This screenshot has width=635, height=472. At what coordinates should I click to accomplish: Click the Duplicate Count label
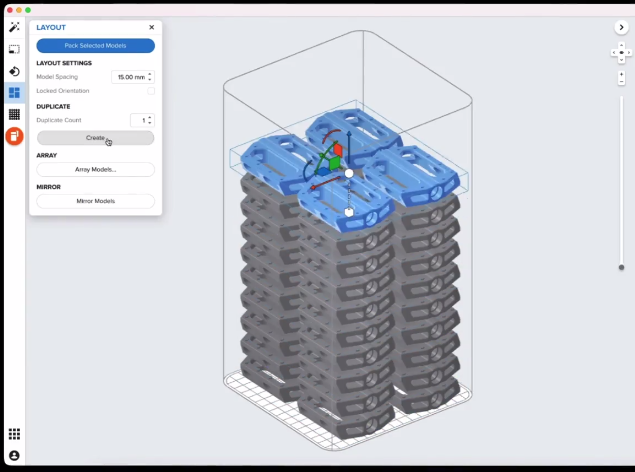(59, 120)
